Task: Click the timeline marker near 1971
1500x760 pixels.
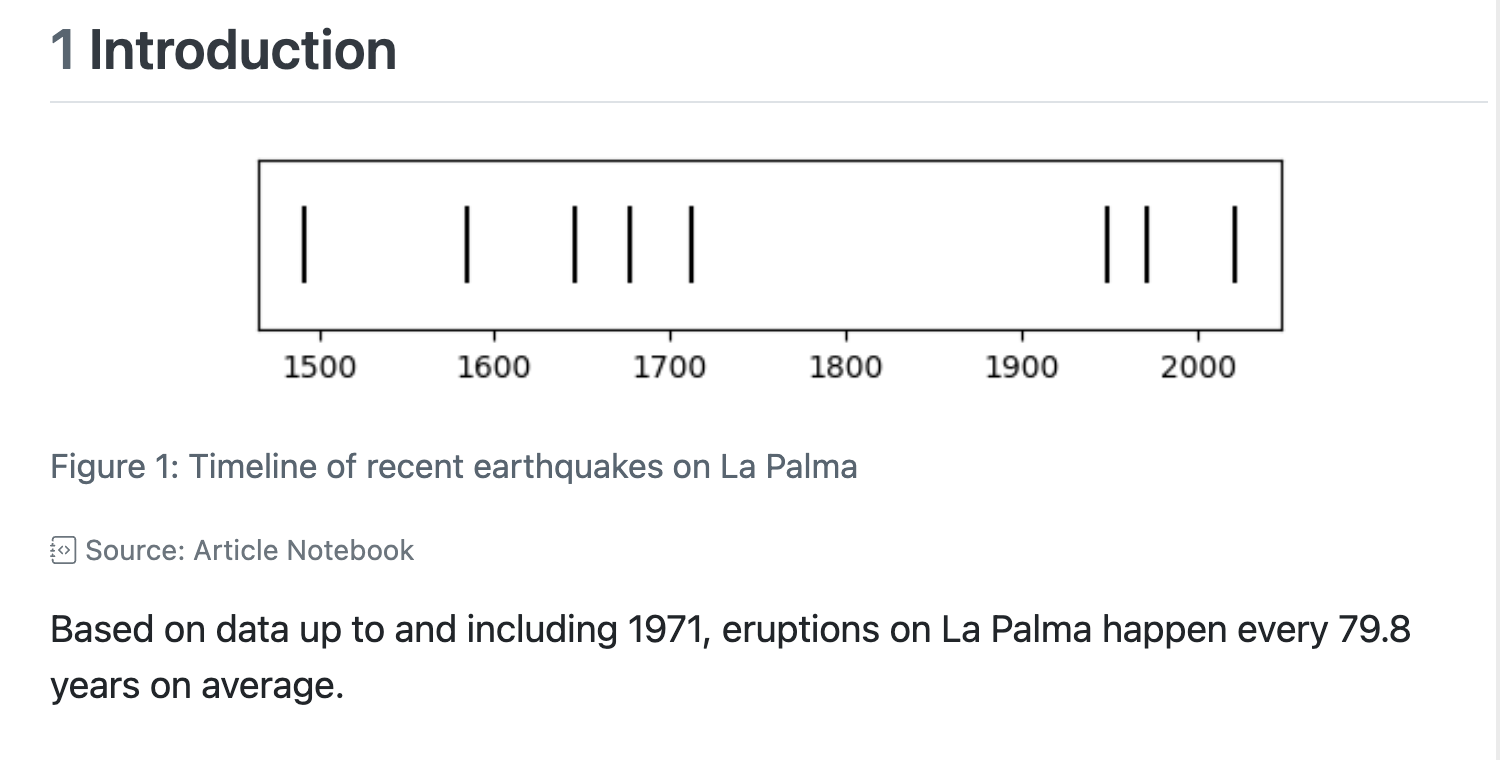Action: (x=1146, y=244)
